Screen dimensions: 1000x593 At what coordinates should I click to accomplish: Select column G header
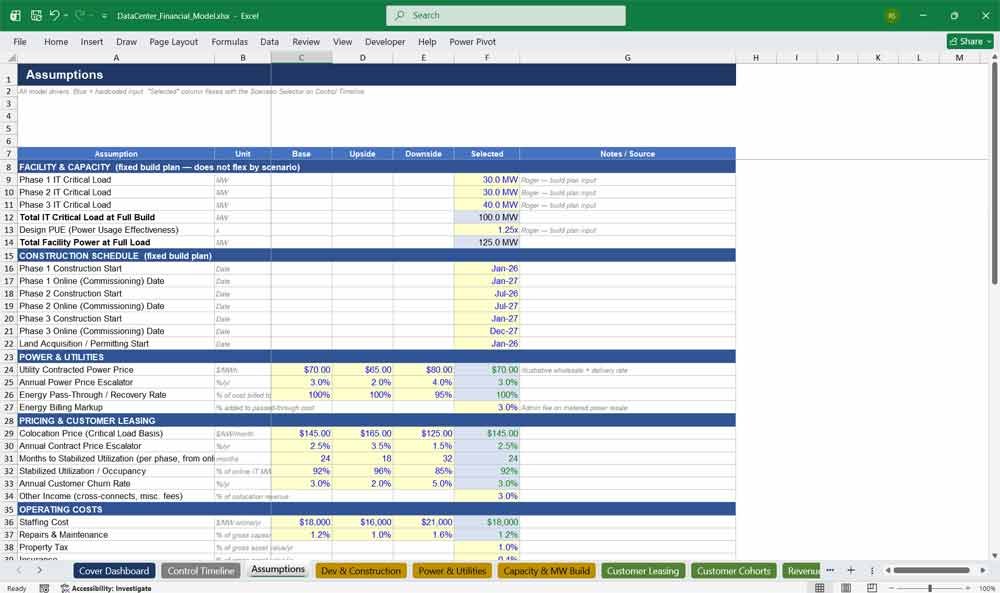628,57
